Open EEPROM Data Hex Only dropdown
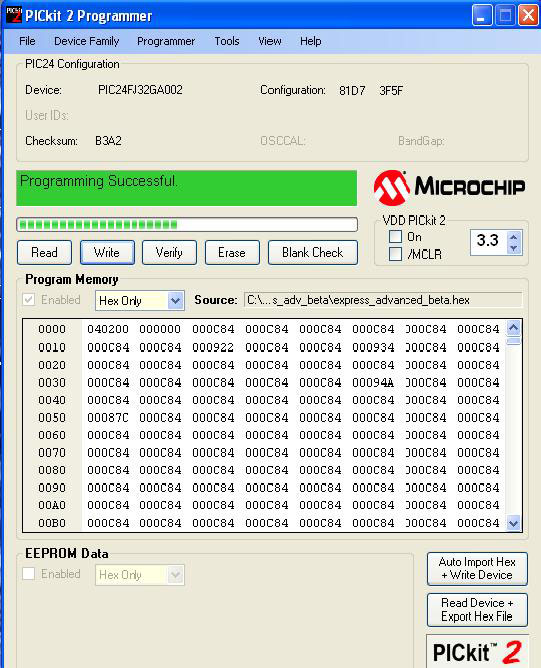Screen dimensions: 541x668 tap(175, 575)
